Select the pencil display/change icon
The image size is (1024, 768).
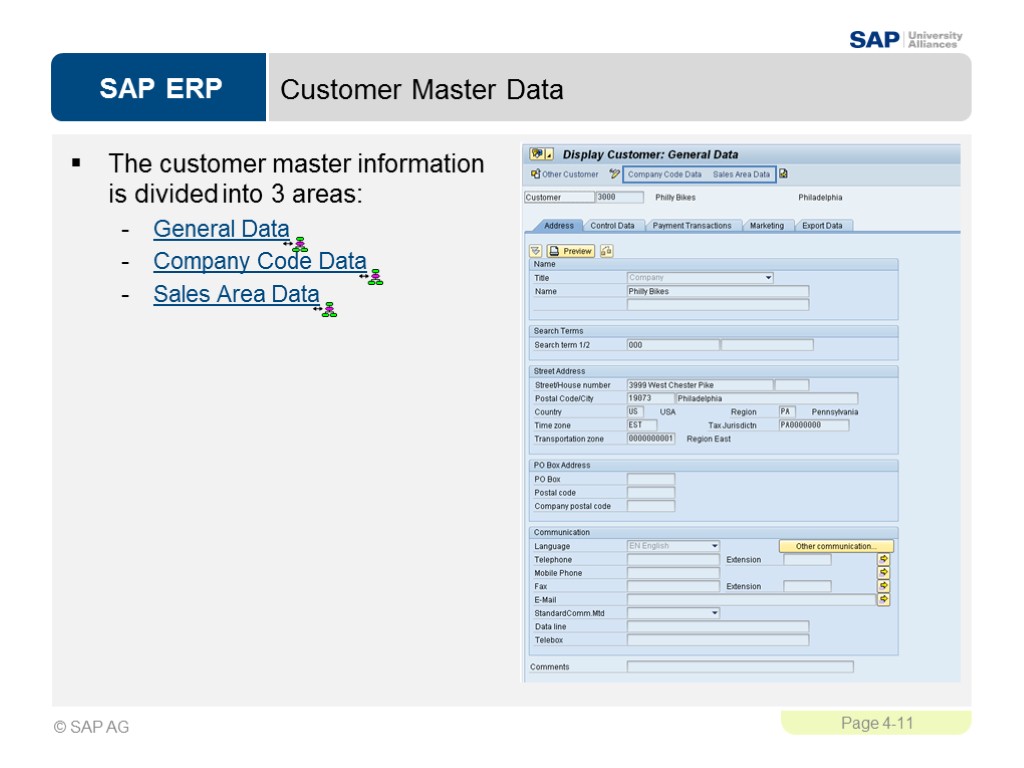[613, 174]
